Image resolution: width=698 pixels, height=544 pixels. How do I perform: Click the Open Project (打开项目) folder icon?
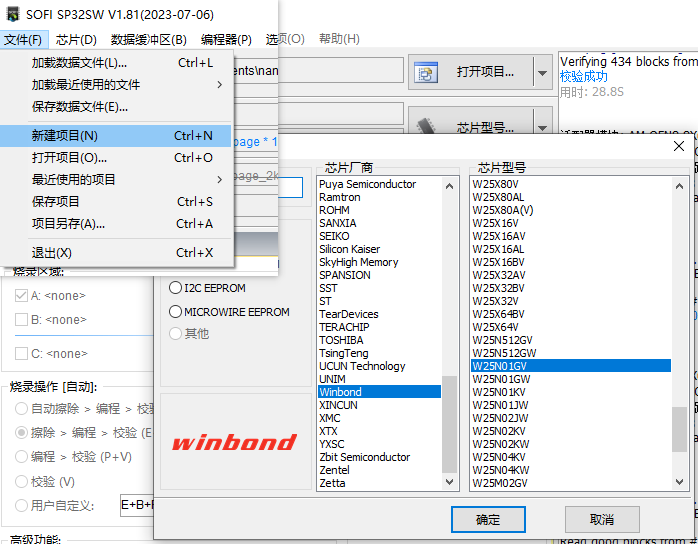click(x=426, y=73)
